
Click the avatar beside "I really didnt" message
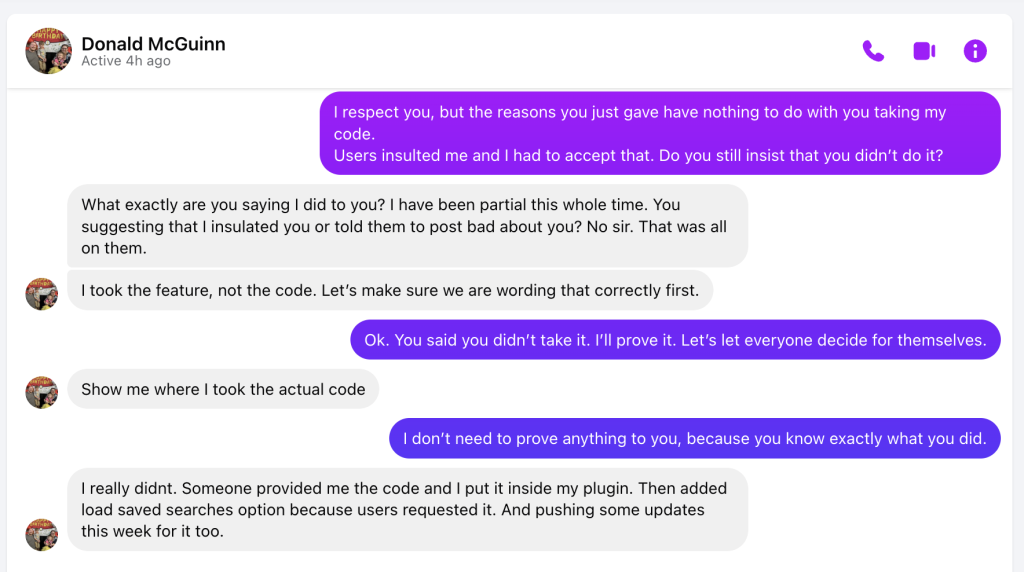point(41,534)
